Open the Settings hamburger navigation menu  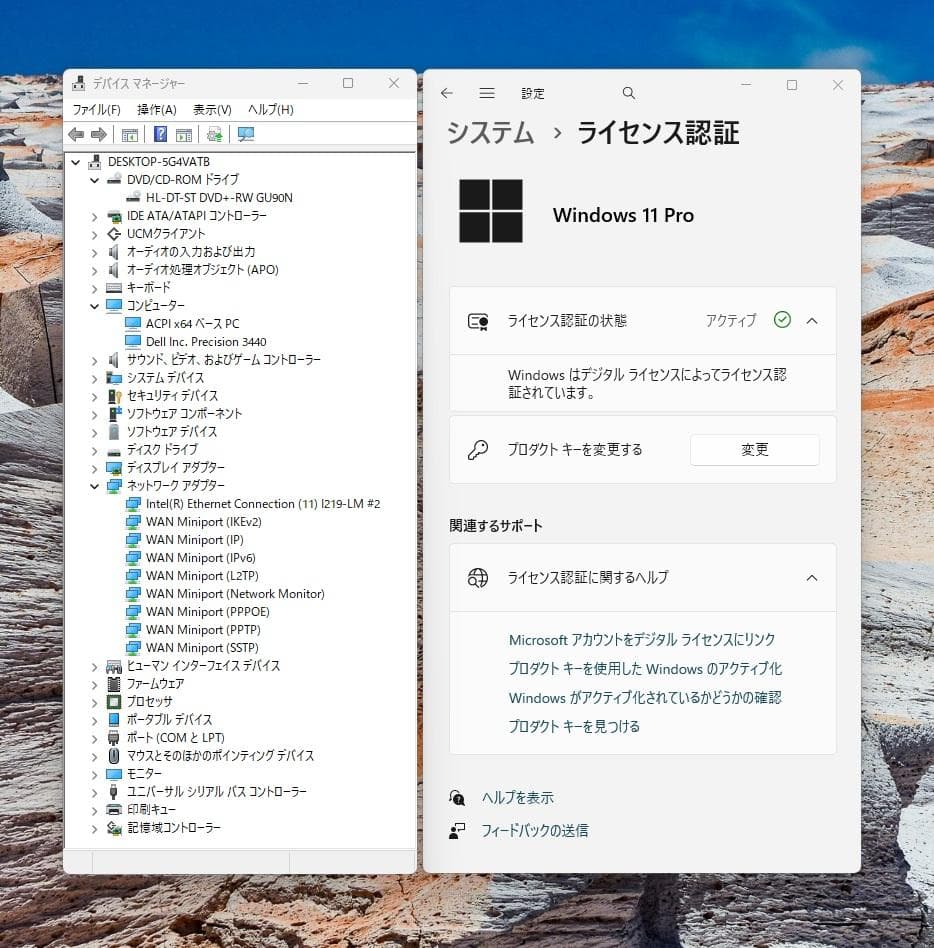pyautogui.click(x=487, y=93)
